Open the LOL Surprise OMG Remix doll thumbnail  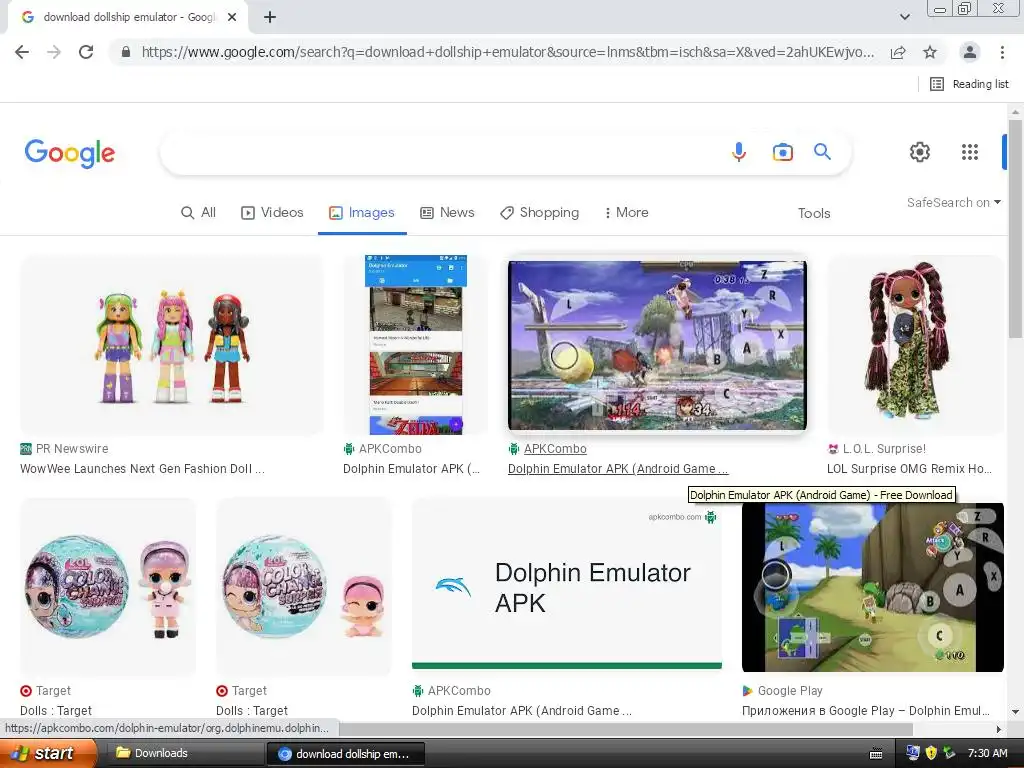pyautogui.click(x=915, y=345)
